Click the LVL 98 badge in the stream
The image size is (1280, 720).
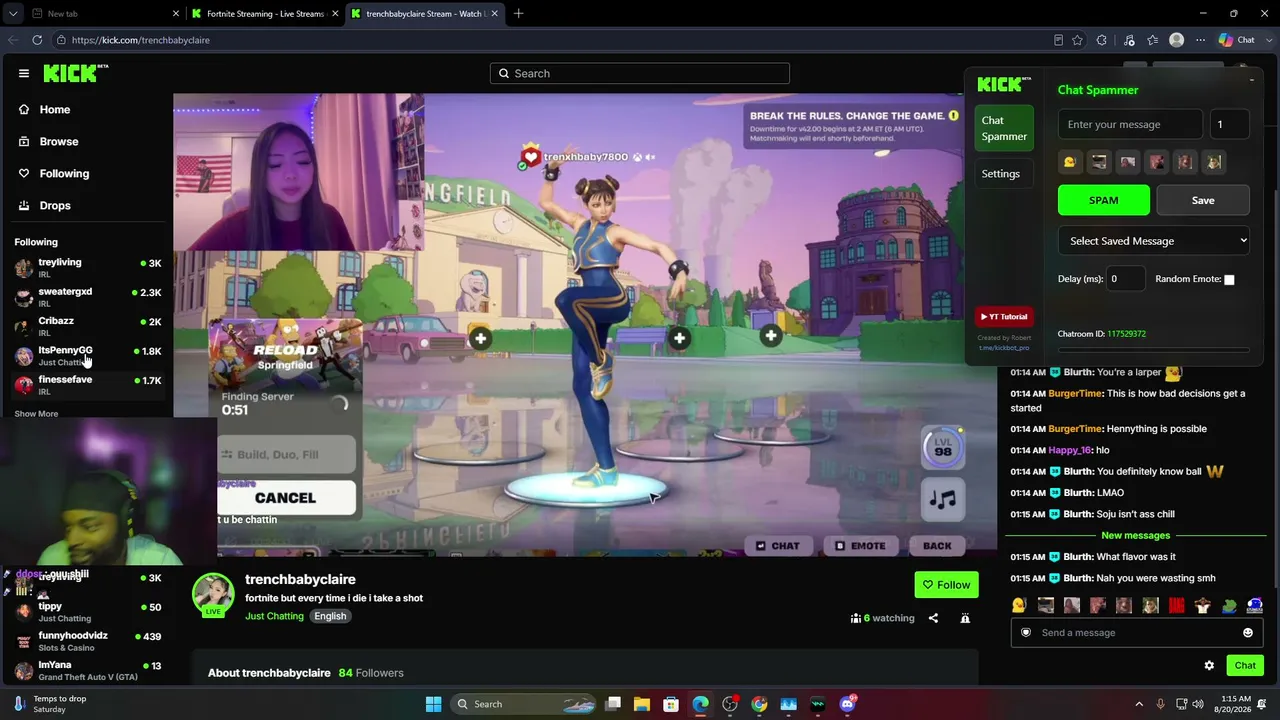[943, 448]
